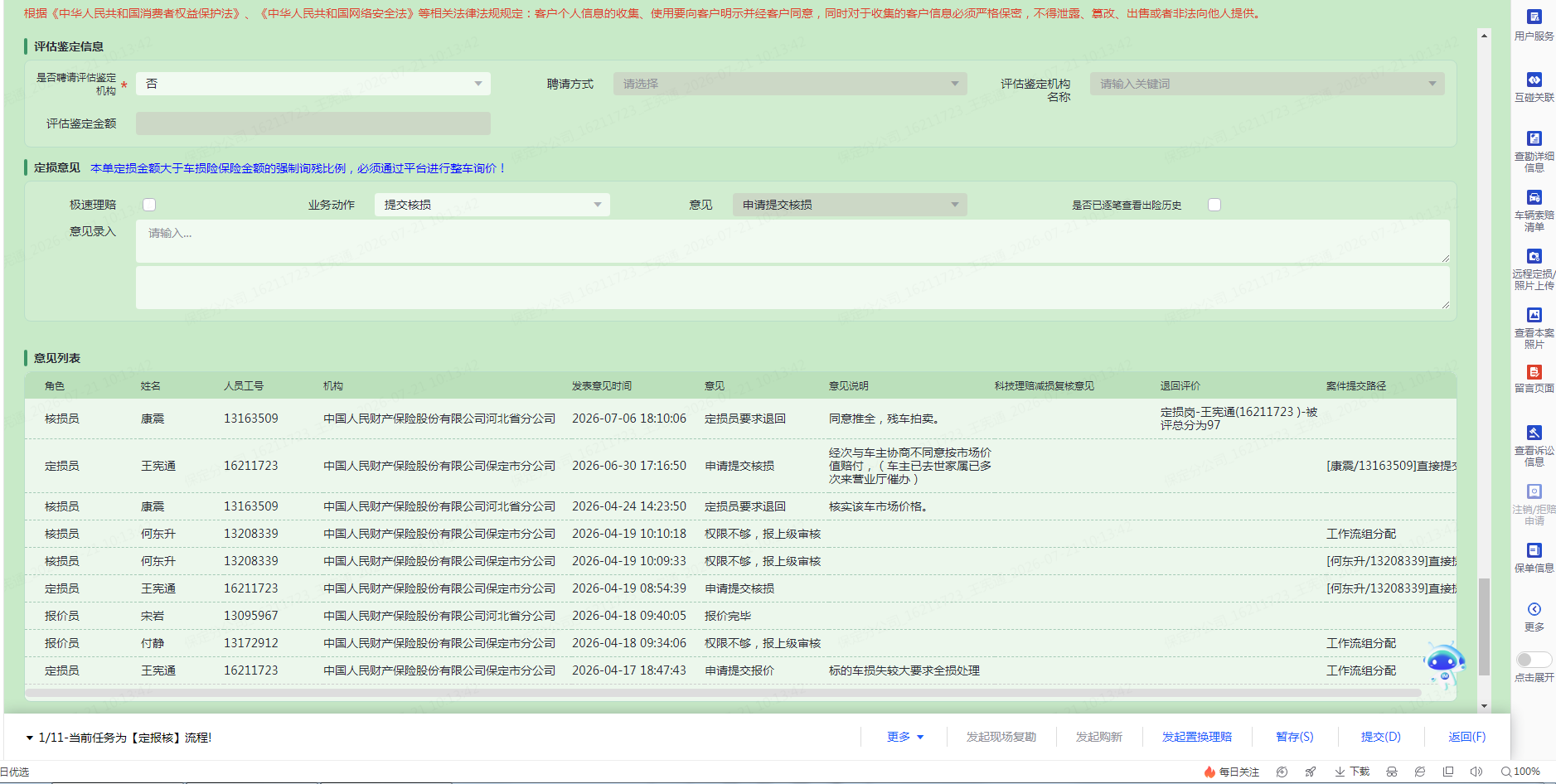Tick the 极速理赔 checkbox
The image size is (1556, 784).
[x=149, y=205]
